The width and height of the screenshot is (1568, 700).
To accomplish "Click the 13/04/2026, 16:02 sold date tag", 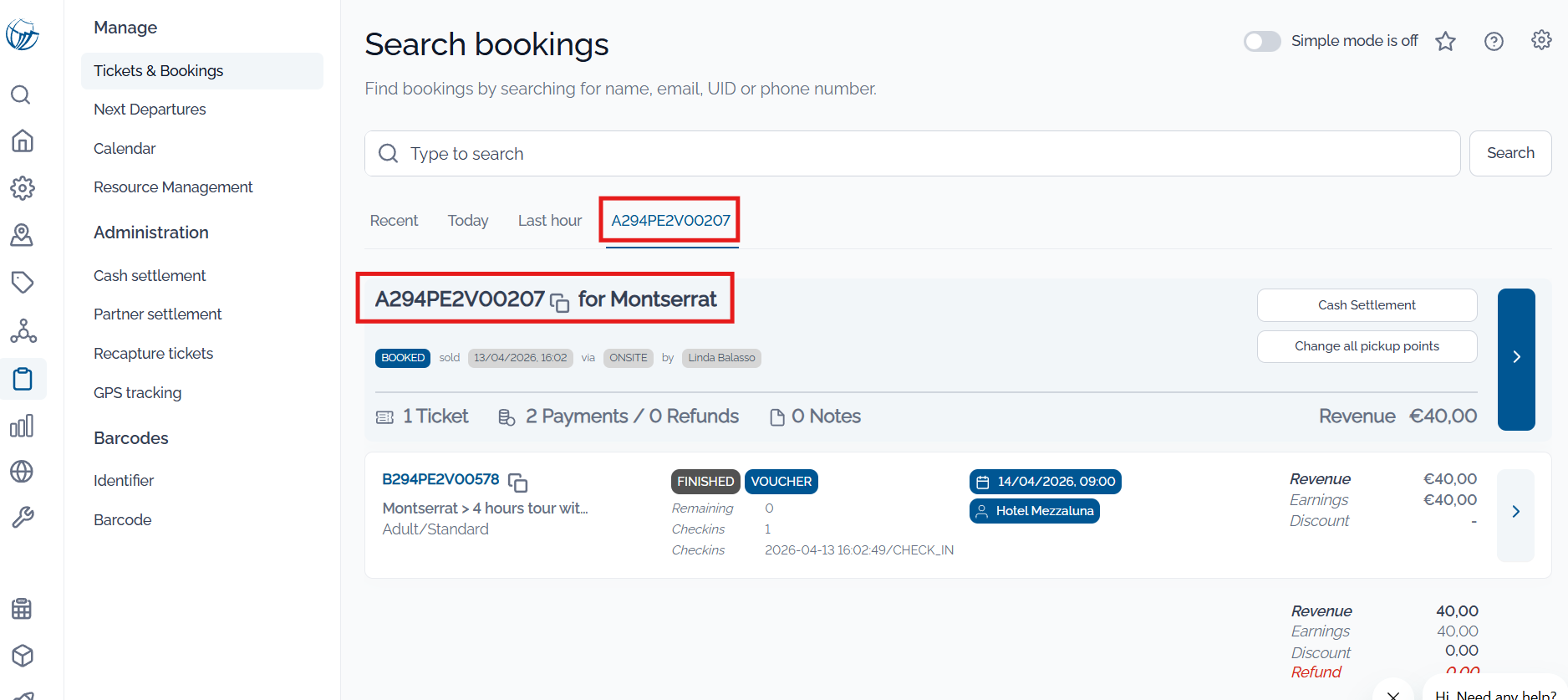I will click(520, 358).
